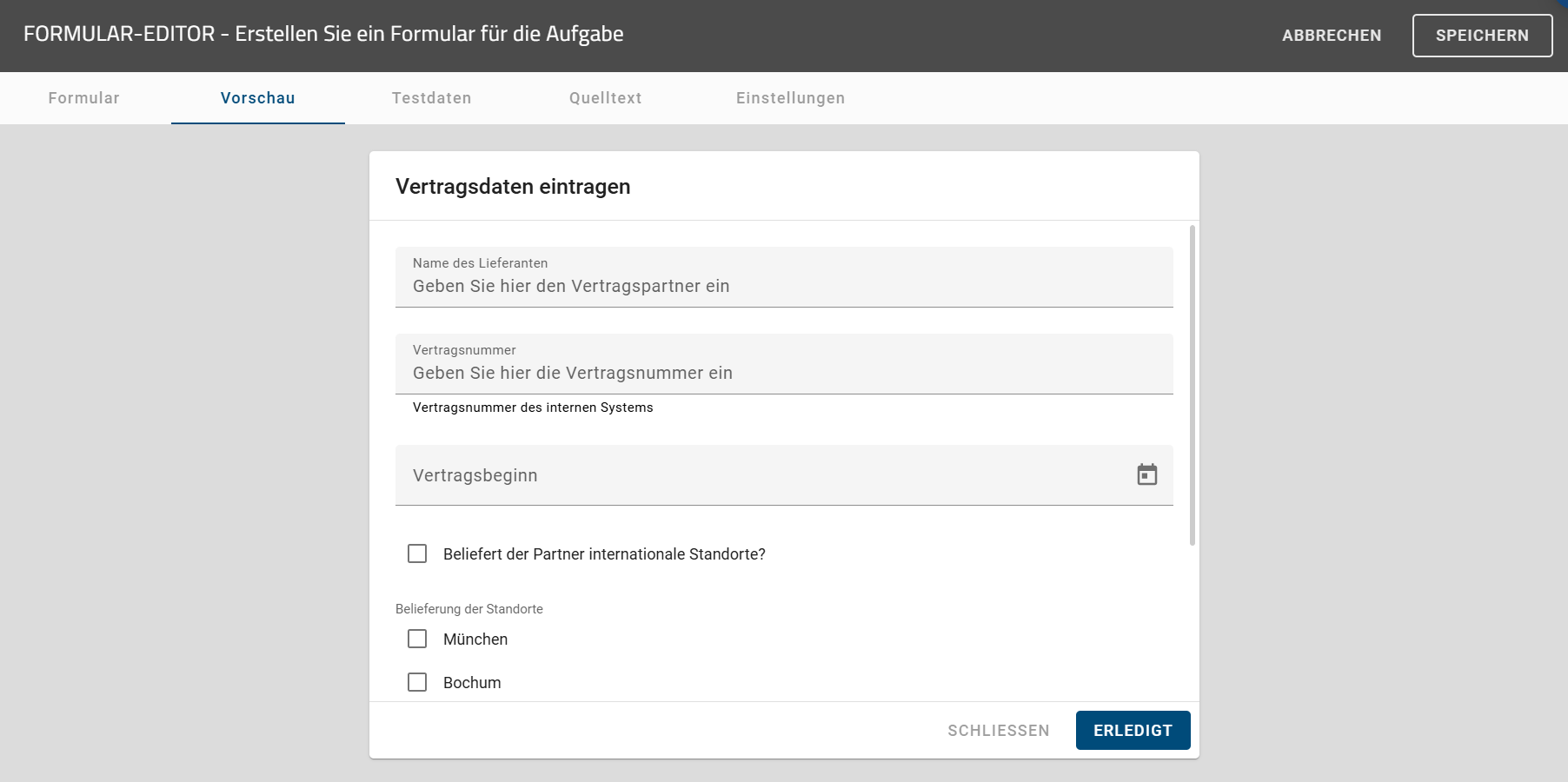Switch to the Formular tab
Screen dimensions: 1568x782
point(83,98)
